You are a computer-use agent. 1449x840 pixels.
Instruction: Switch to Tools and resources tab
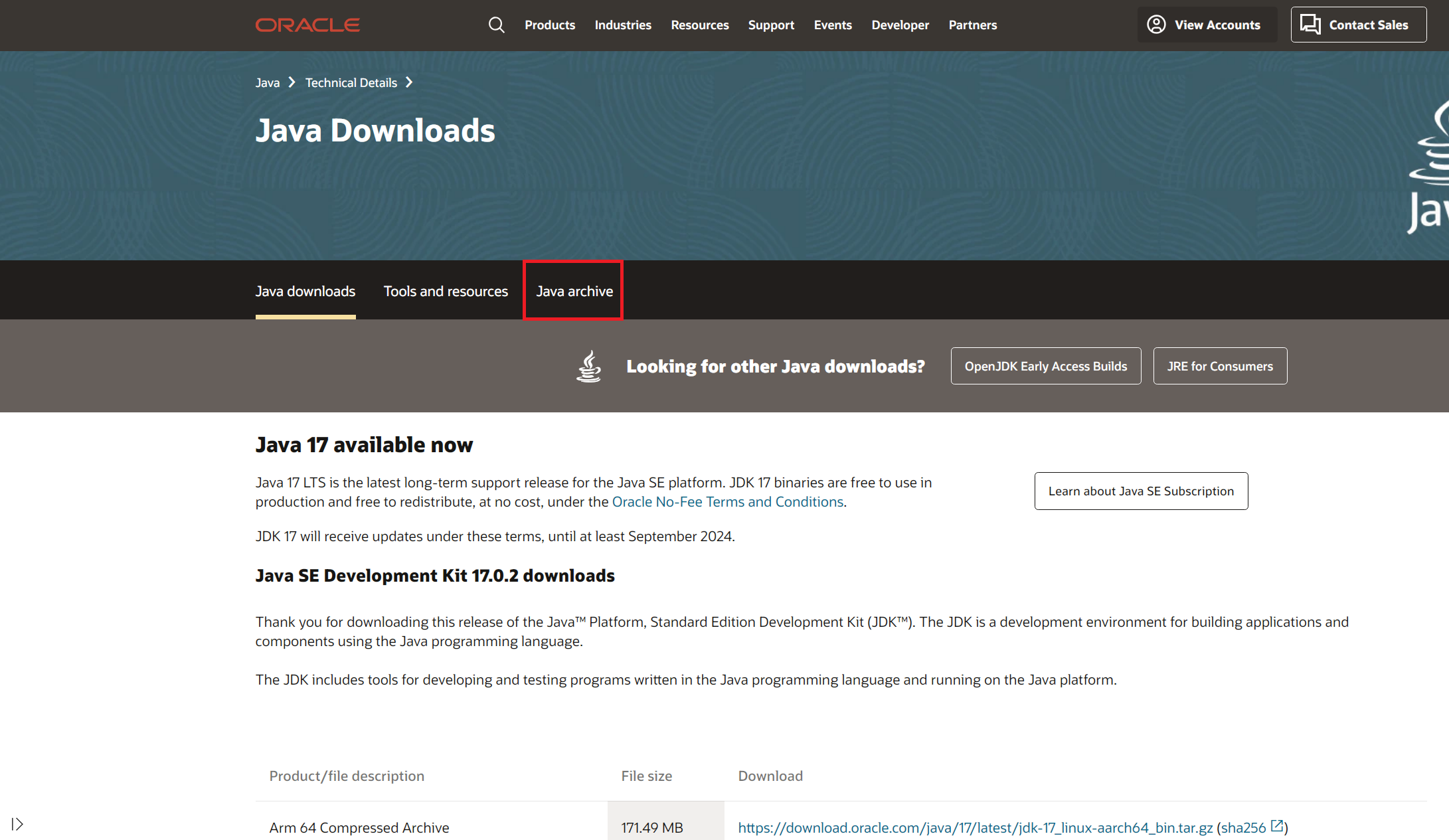[446, 292]
